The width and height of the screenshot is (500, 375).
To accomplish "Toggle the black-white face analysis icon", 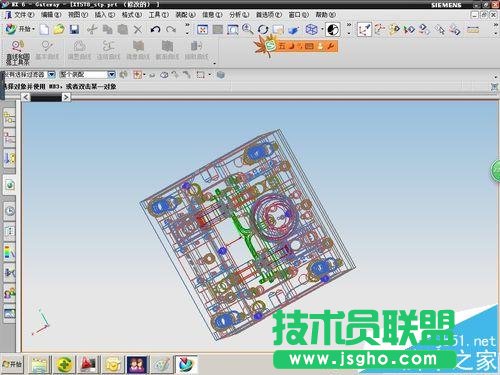I will coord(333,30).
